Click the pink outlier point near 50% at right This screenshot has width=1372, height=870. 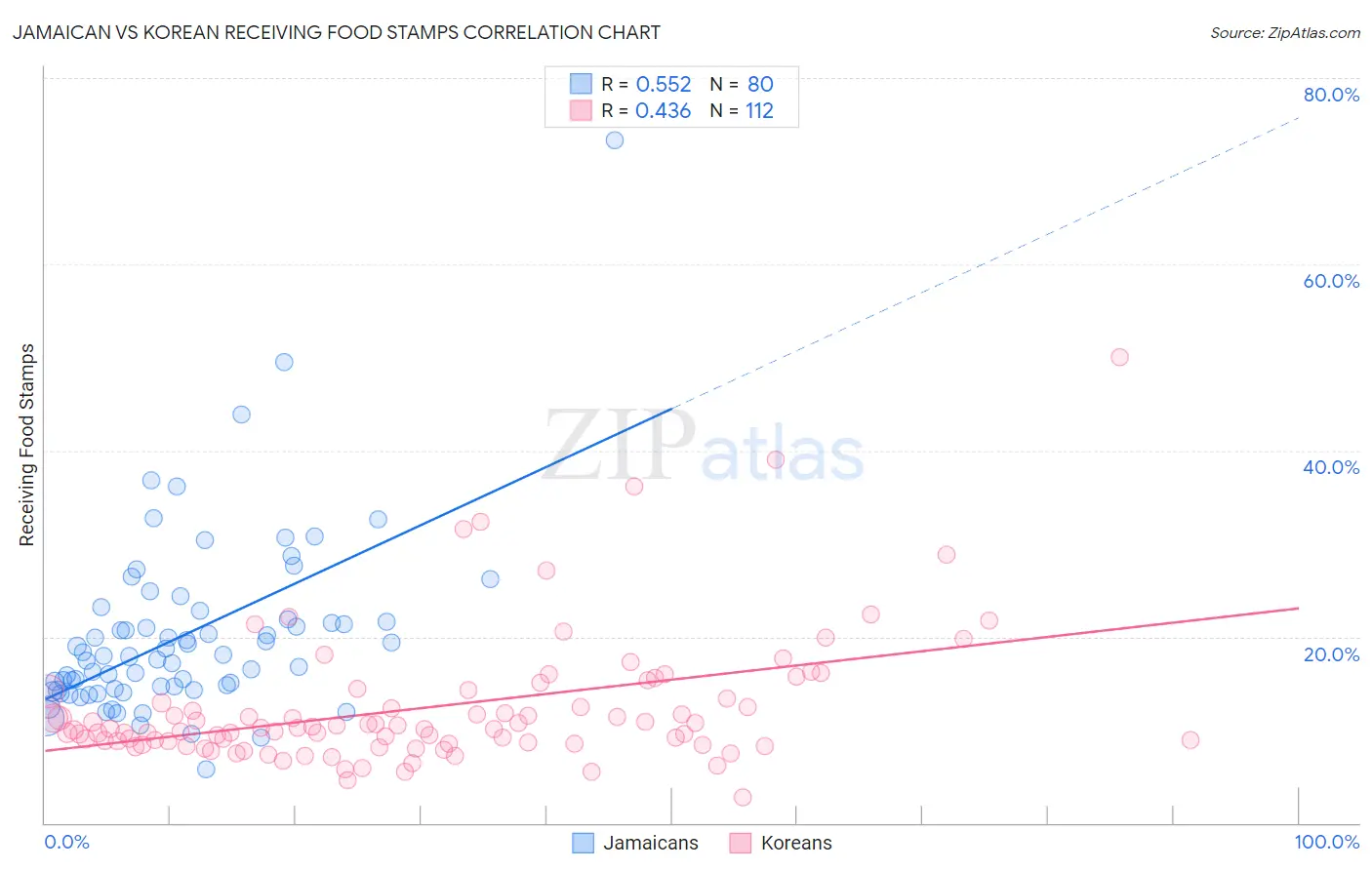tap(1119, 357)
